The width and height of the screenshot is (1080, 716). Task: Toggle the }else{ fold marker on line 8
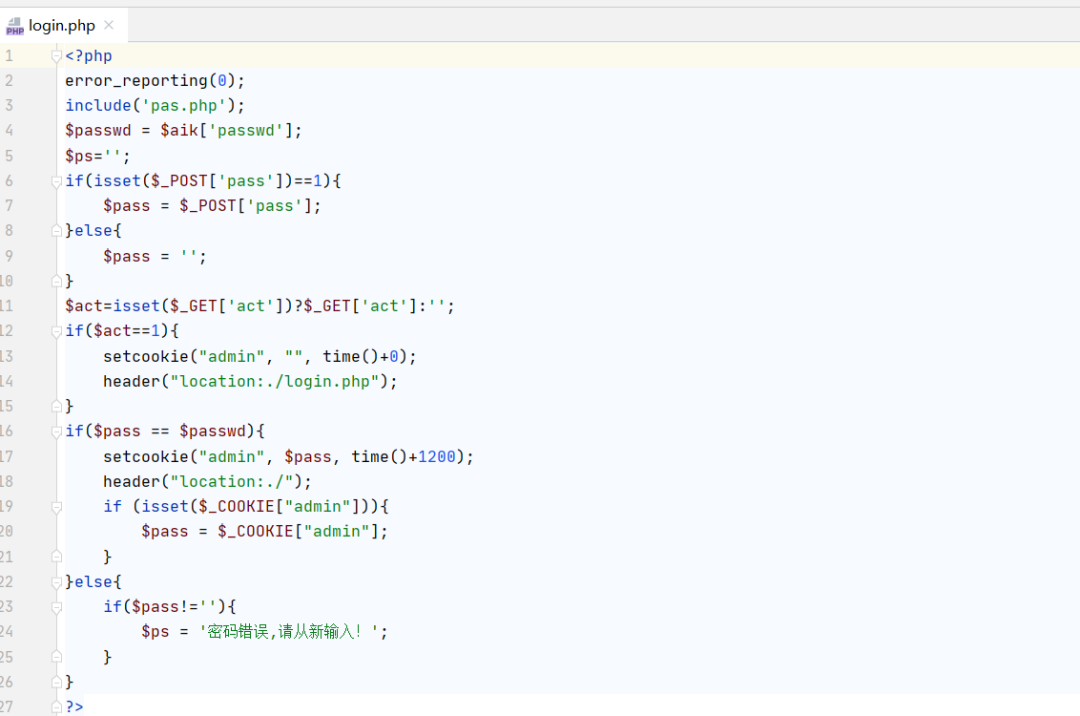click(x=56, y=231)
